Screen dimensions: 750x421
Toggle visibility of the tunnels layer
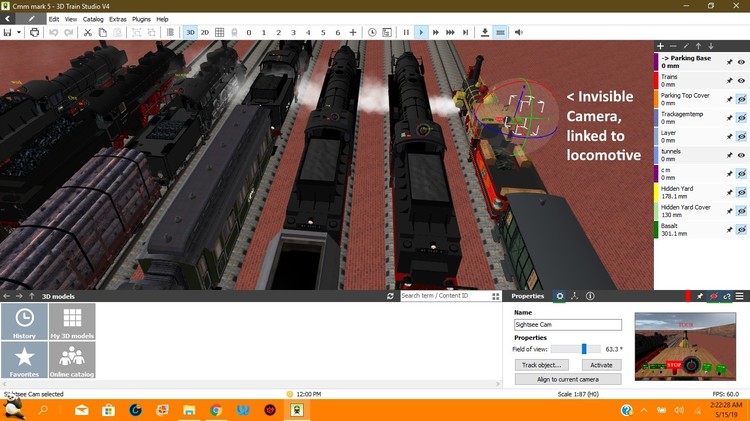click(x=742, y=155)
